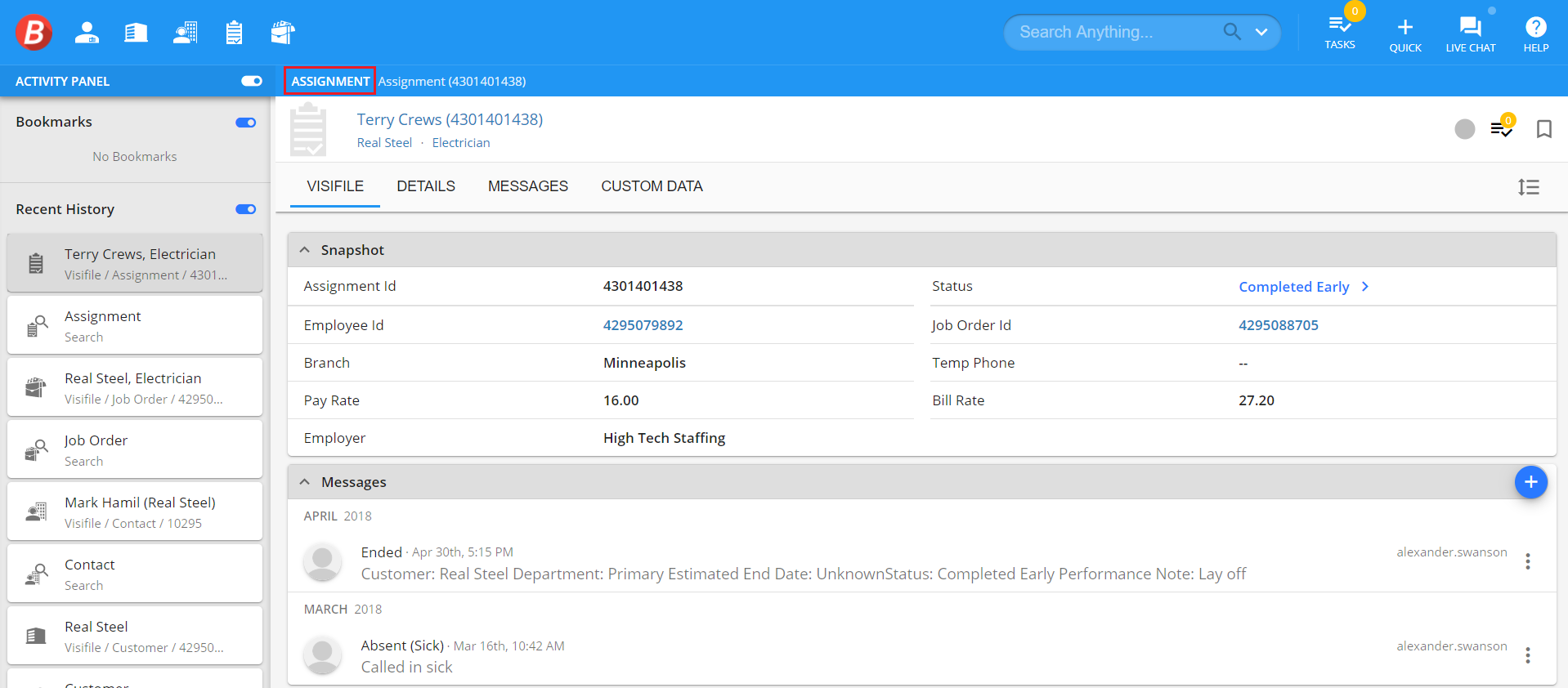1568x688 pixels.
Task: Switch to the MESSAGES tab
Action: coord(528,186)
